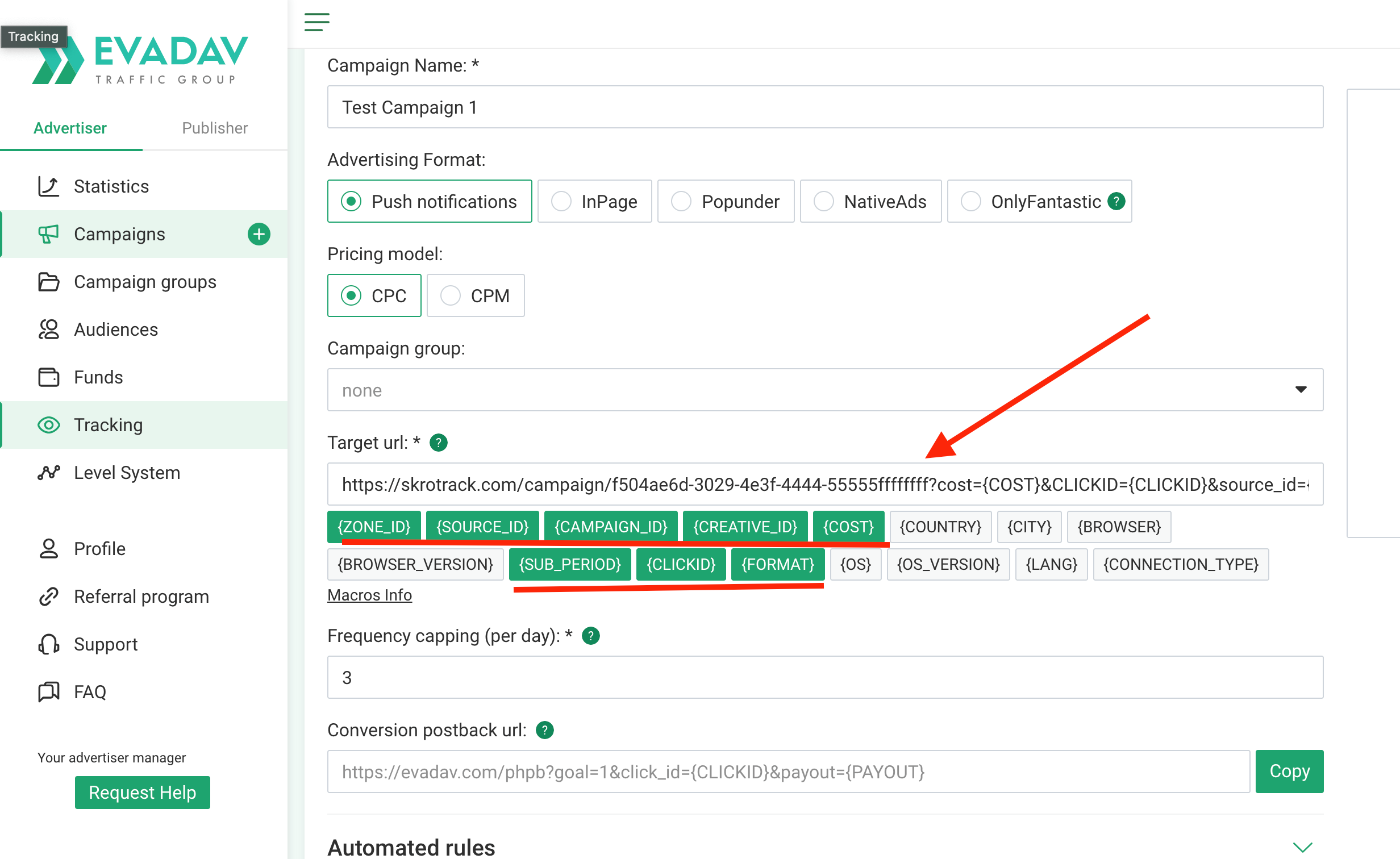The image size is (1400, 859).
Task: Click the Copy postback url button
Action: coord(1289,772)
